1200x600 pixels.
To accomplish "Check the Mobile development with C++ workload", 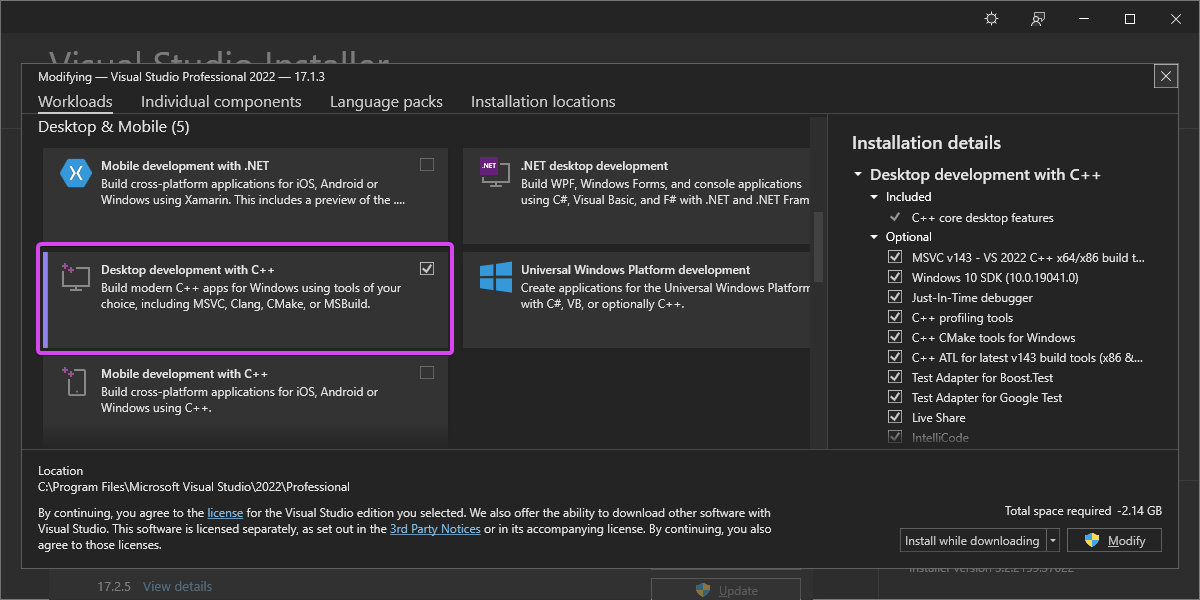I will (427, 373).
